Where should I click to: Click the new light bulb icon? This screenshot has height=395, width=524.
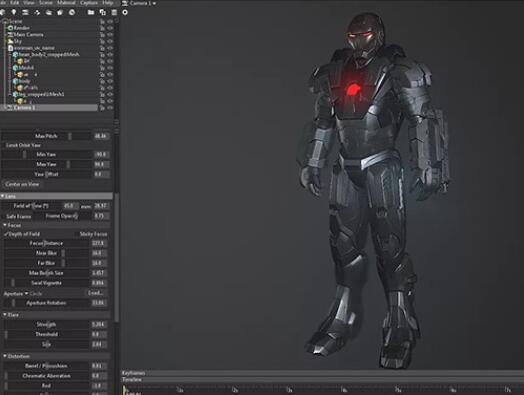tap(14, 12)
